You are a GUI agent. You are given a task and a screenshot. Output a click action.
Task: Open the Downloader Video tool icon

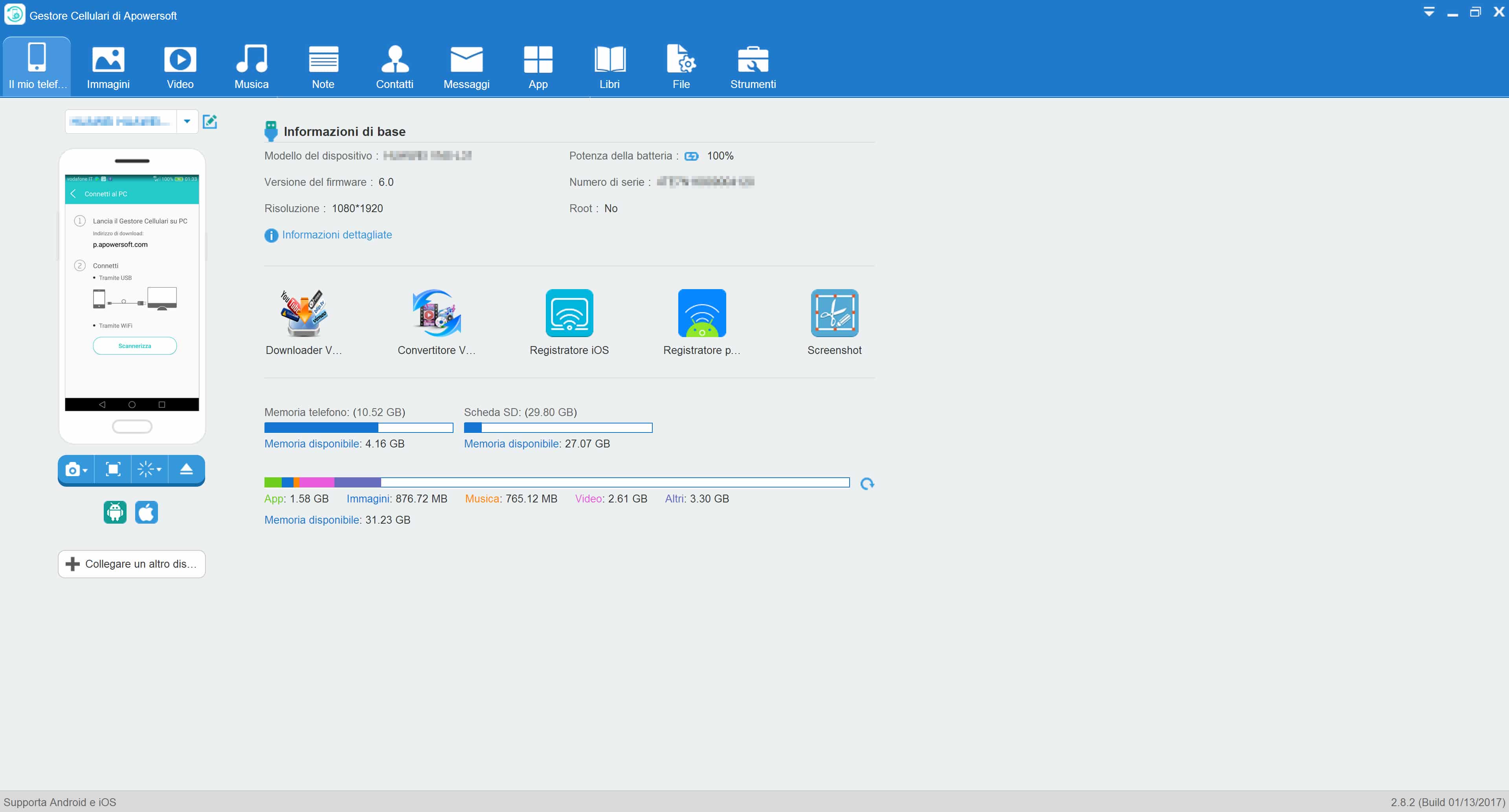click(303, 314)
